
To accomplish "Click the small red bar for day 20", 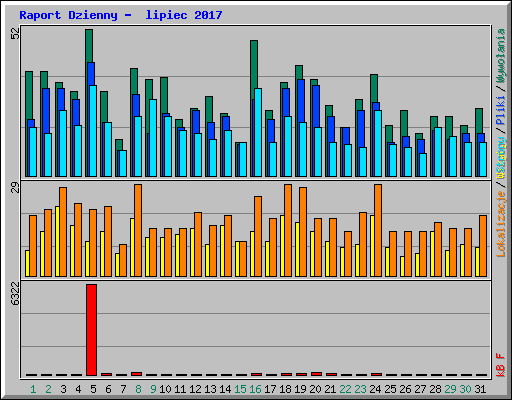I will coord(316,374).
